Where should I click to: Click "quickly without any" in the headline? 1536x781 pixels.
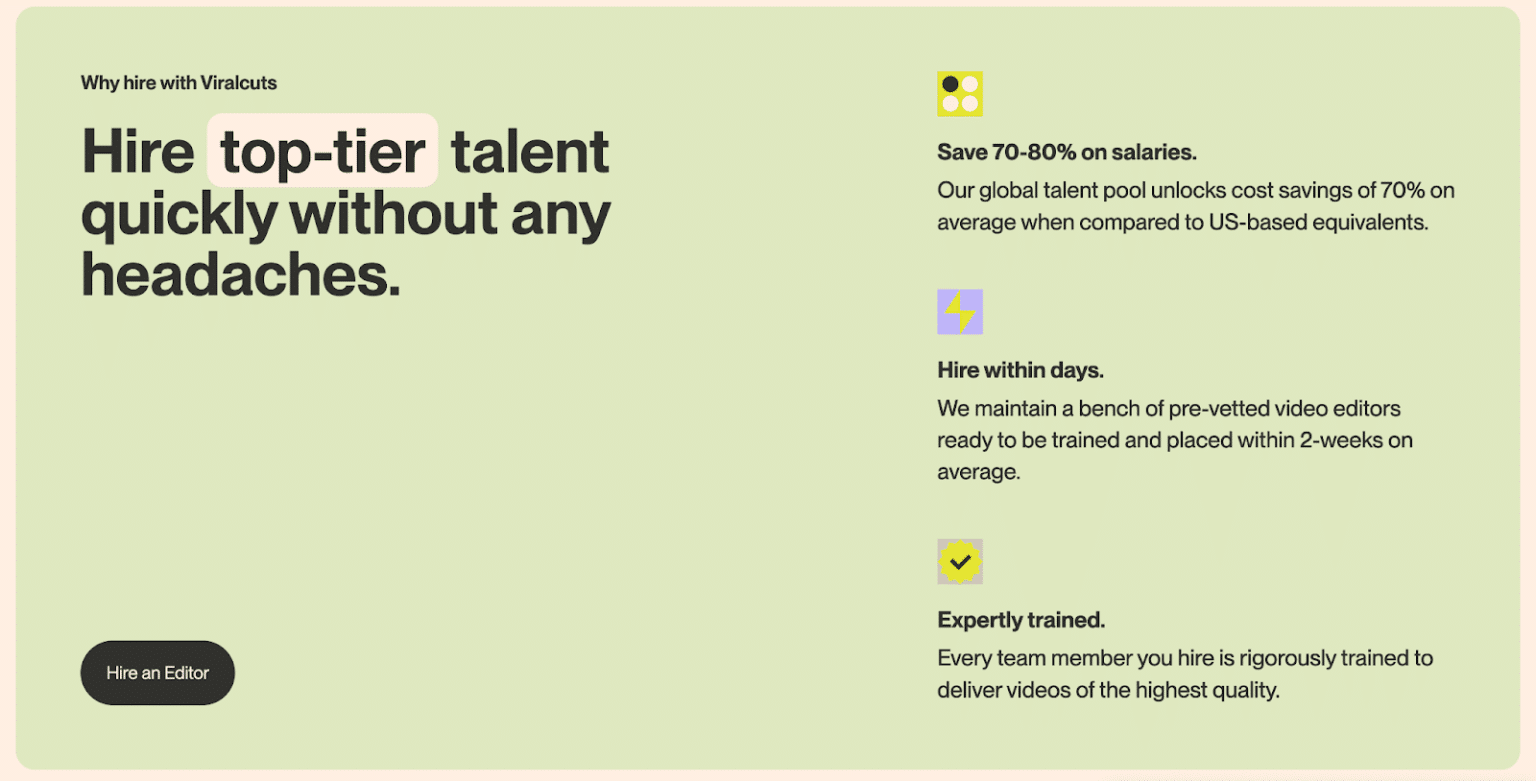(x=346, y=213)
